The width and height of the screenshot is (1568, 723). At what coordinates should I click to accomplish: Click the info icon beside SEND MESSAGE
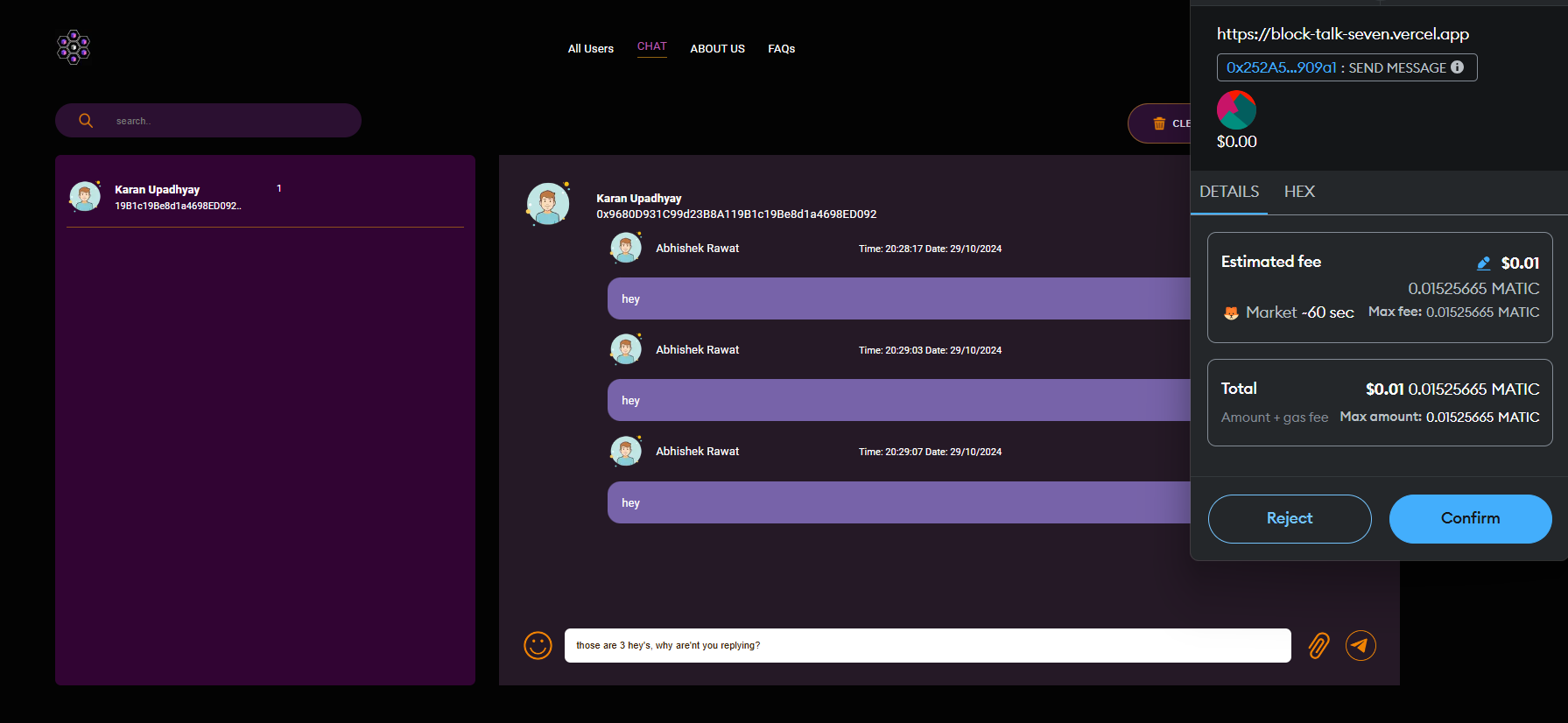[x=1458, y=67]
